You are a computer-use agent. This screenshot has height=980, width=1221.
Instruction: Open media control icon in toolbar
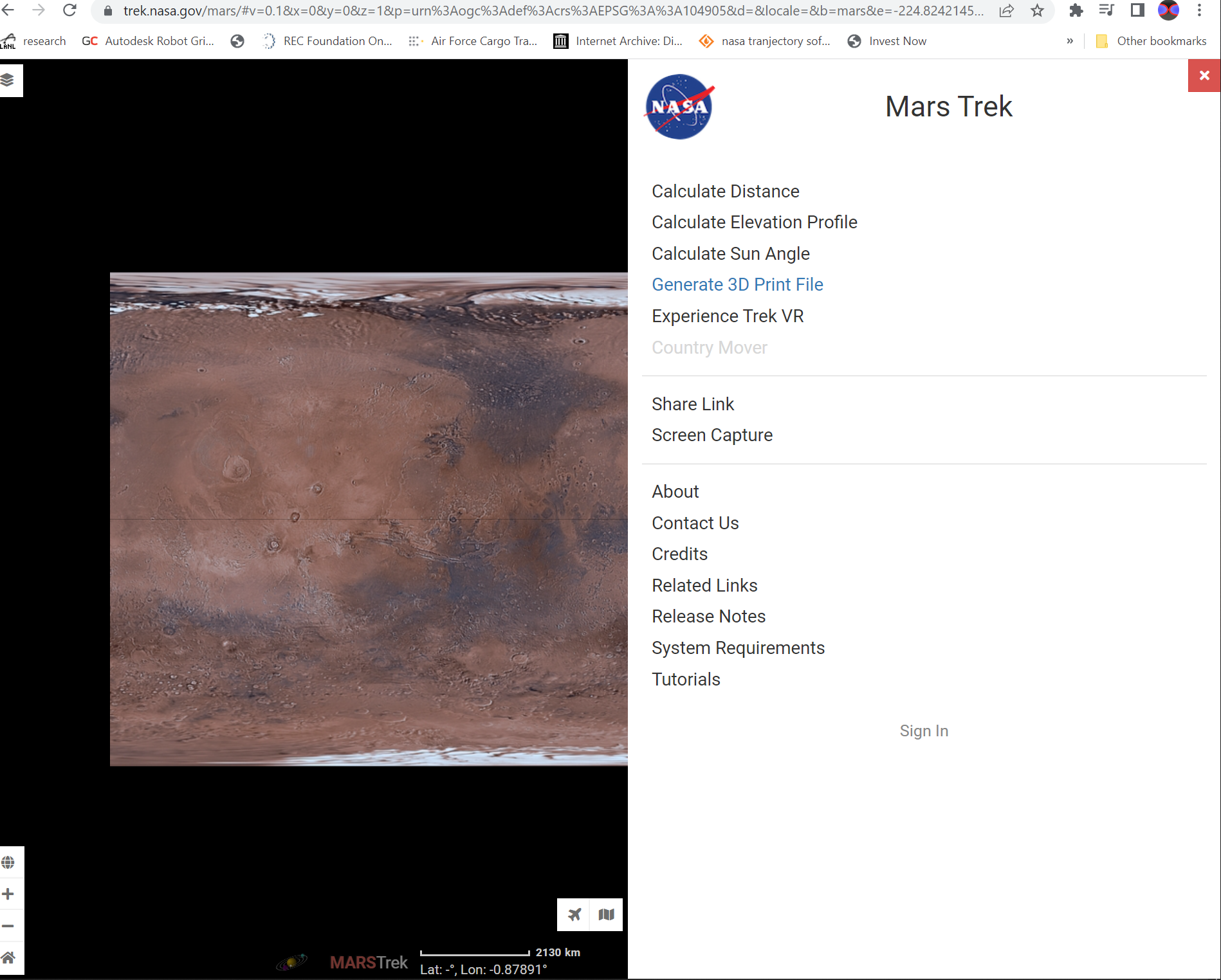1106,10
